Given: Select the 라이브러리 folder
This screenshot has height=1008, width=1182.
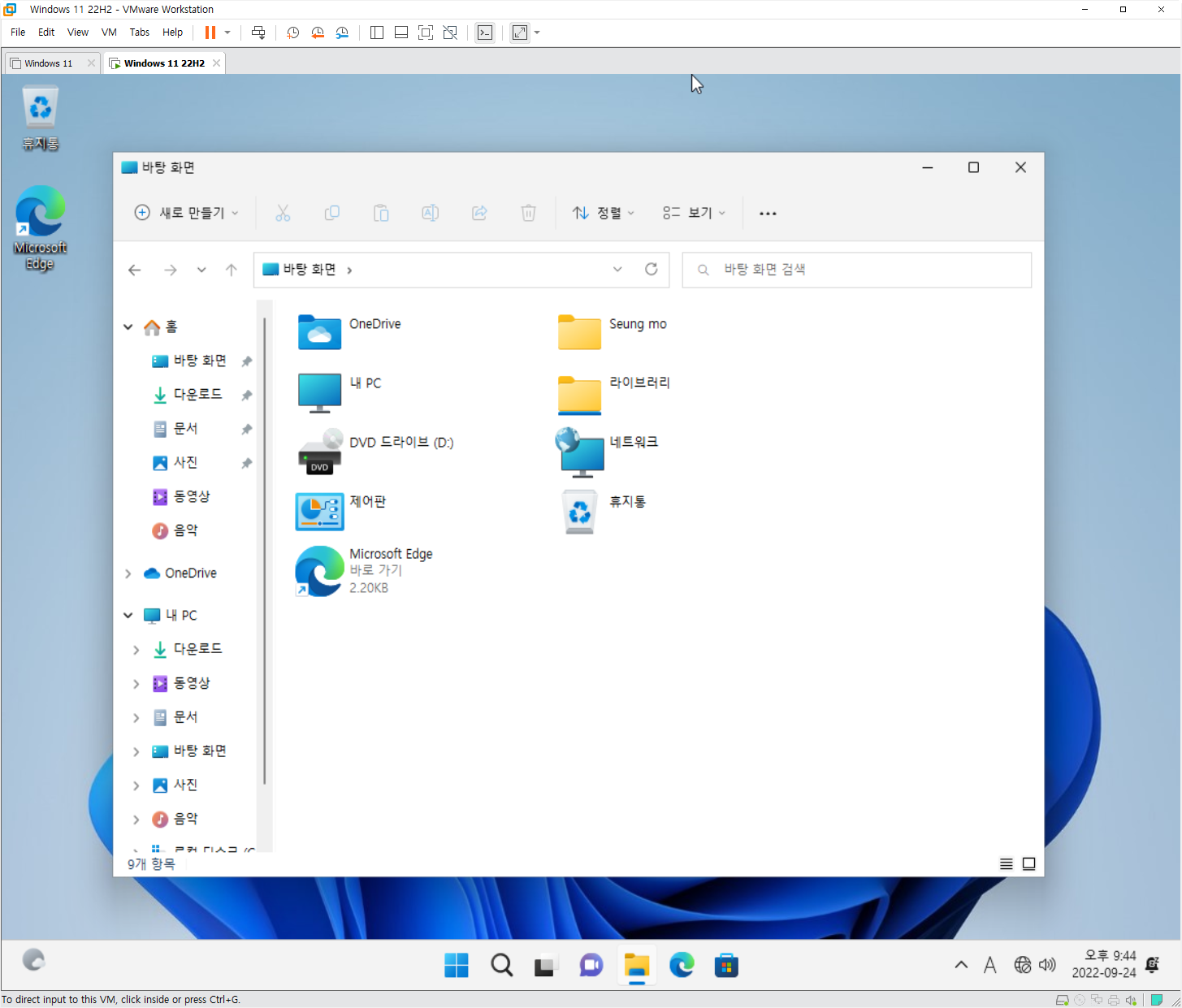Looking at the screenshot, I should click(x=614, y=394).
